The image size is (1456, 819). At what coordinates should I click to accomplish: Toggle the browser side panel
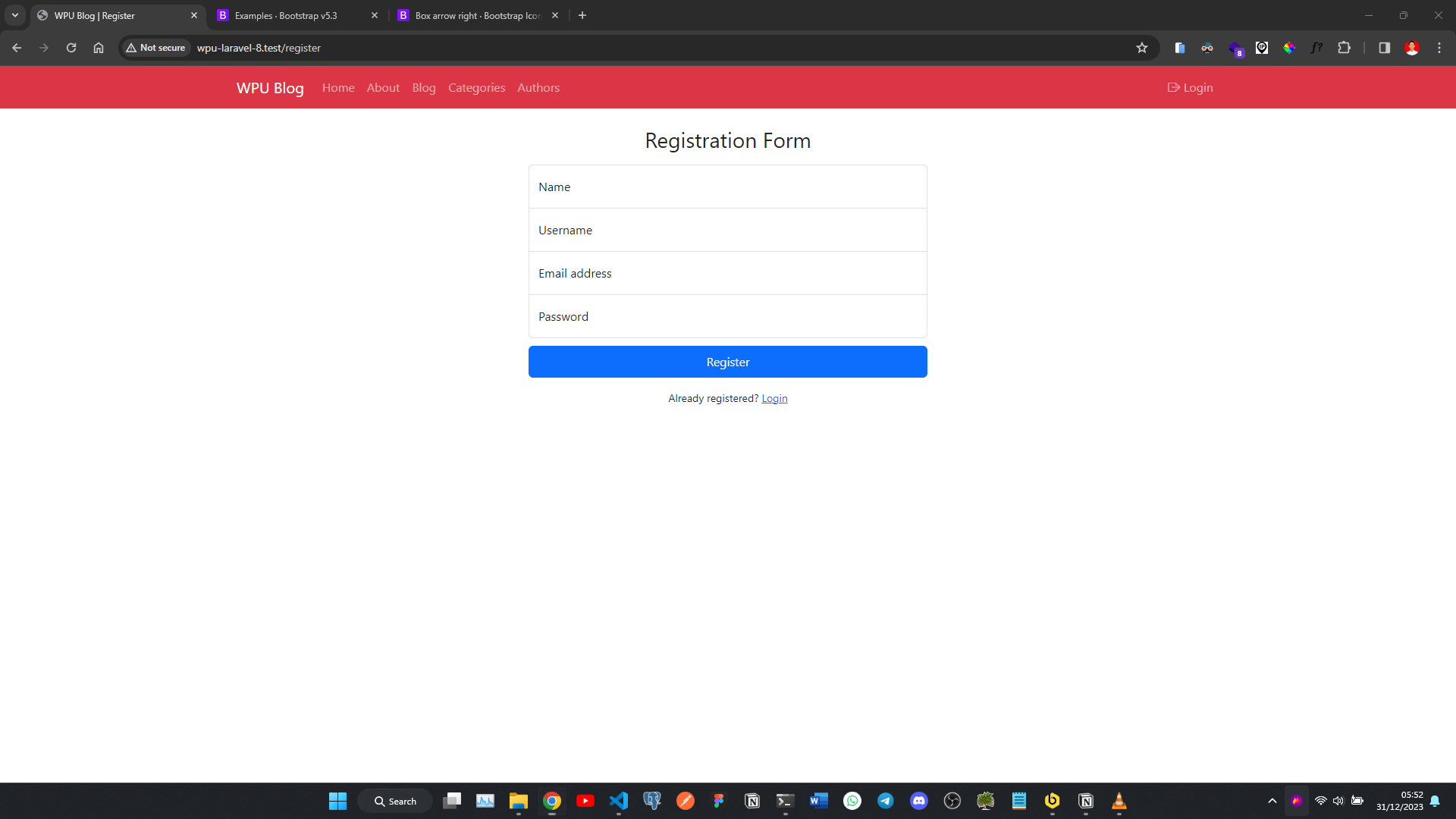[1383, 47]
